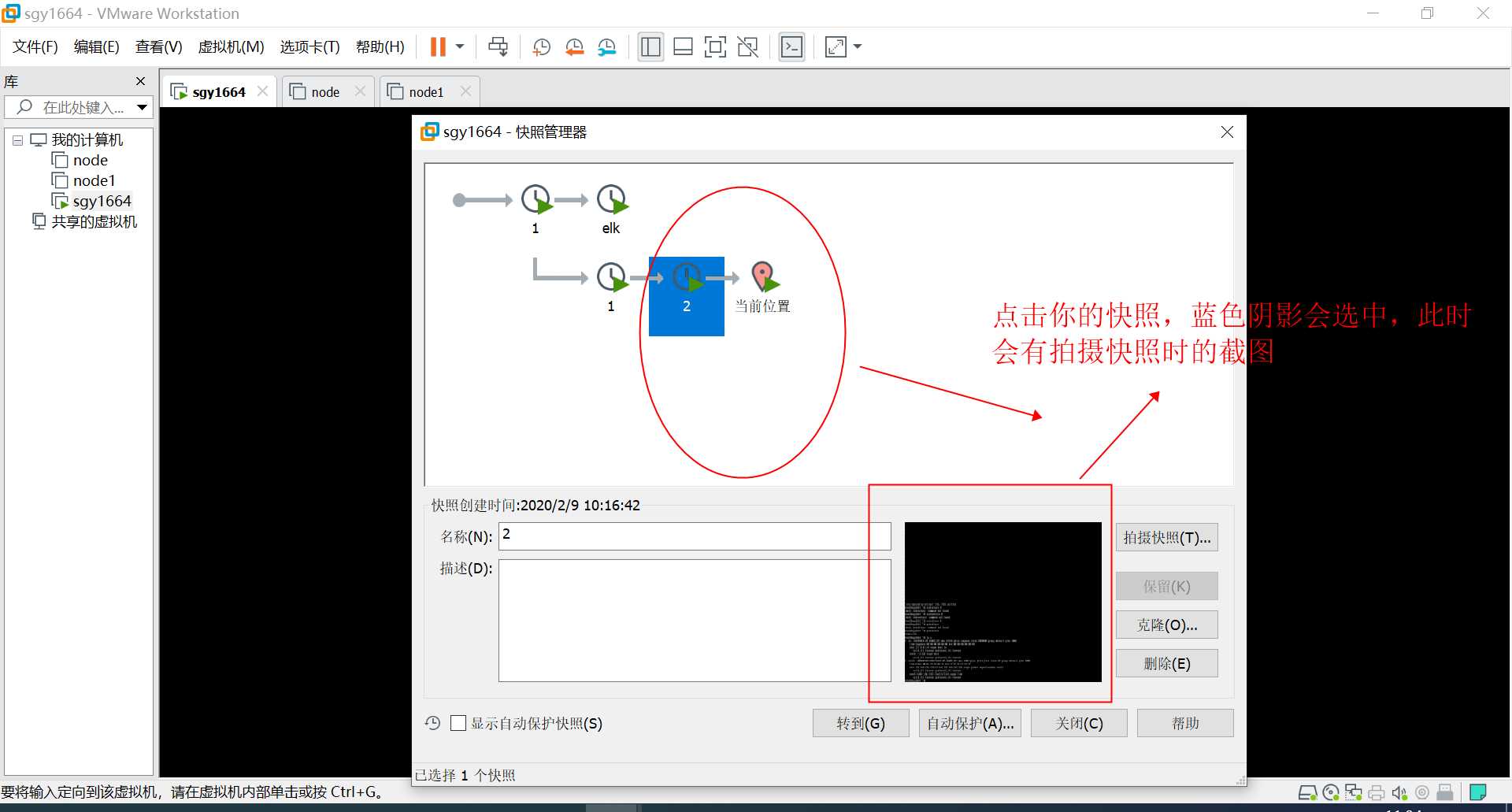
Task: Select node1 in the library tree
Action: click(94, 181)
